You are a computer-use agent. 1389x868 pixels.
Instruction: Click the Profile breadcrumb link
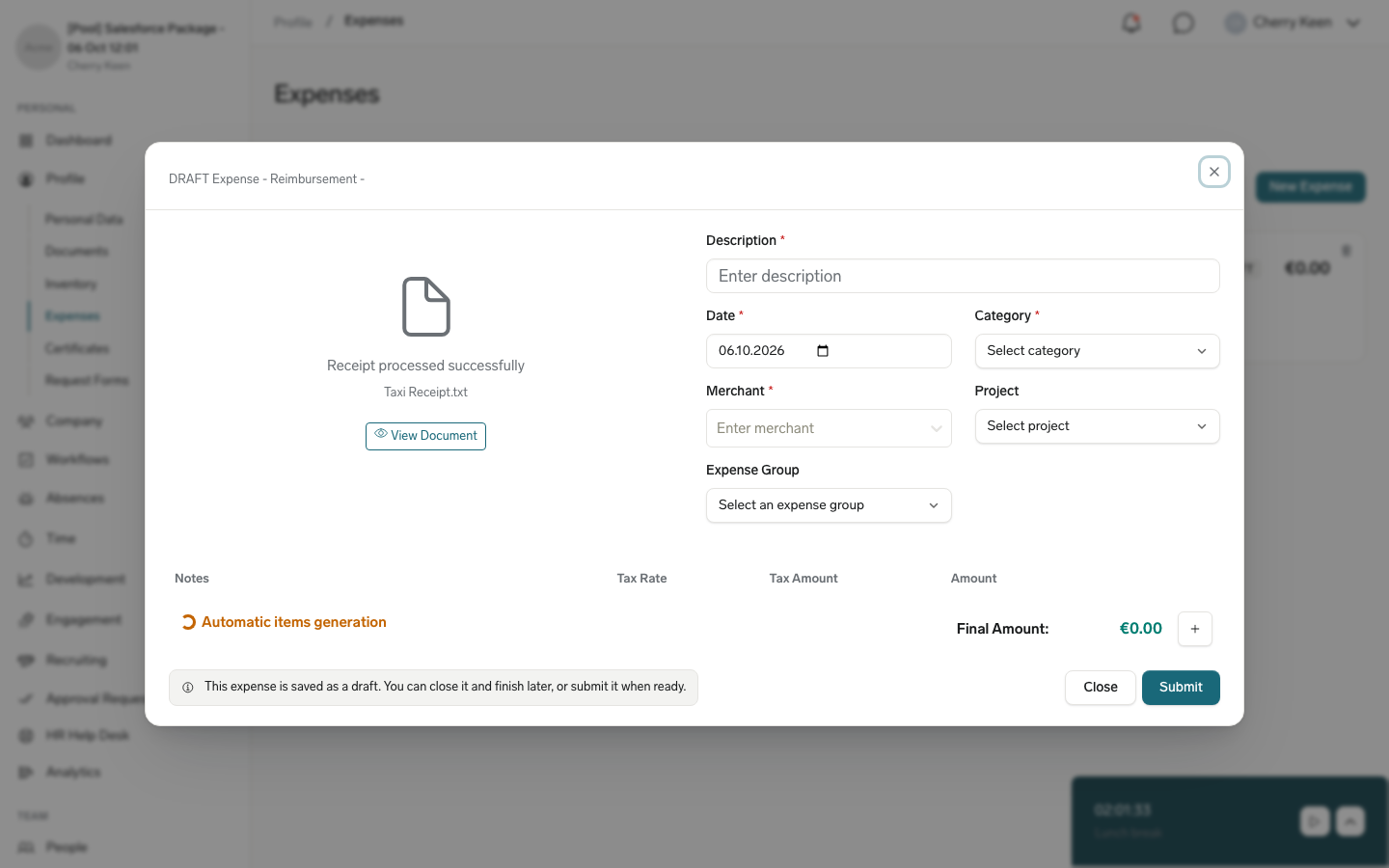(292, 21)
